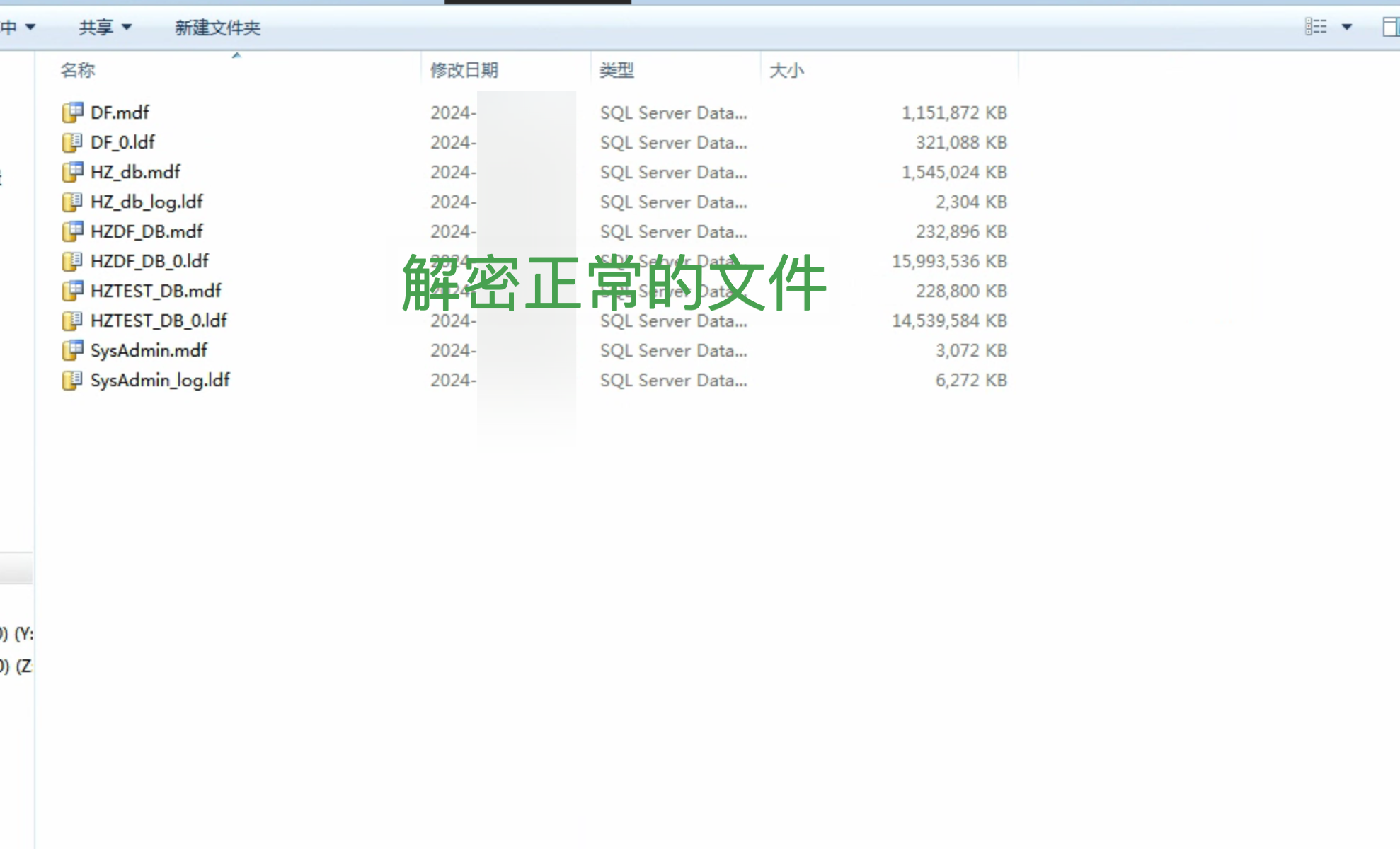1400x849 pixels.
Task: Sort by 修改日期 column header
Action: 464,70
